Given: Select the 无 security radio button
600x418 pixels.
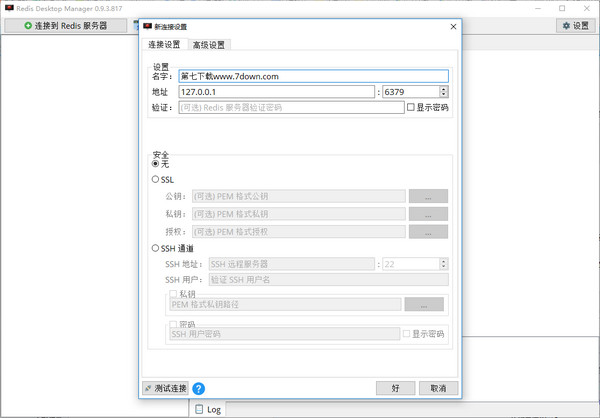Looking at the screenshot, I should click(155, 164).
